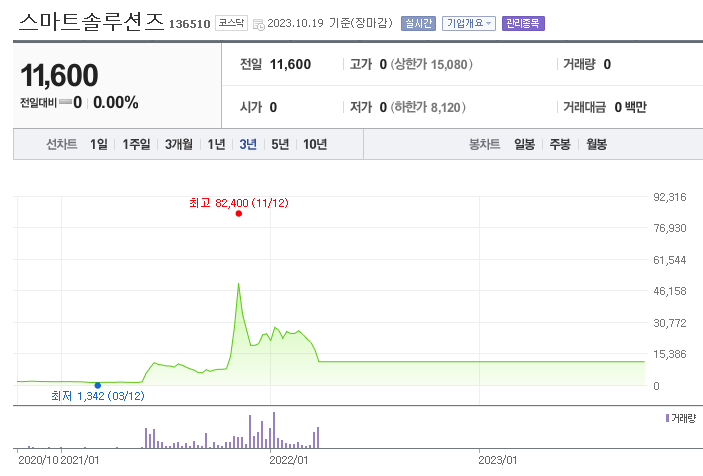The width and height of the screenshot is (703, 476).
Task: Click the stock code 136510
Action: click(189, 24)
